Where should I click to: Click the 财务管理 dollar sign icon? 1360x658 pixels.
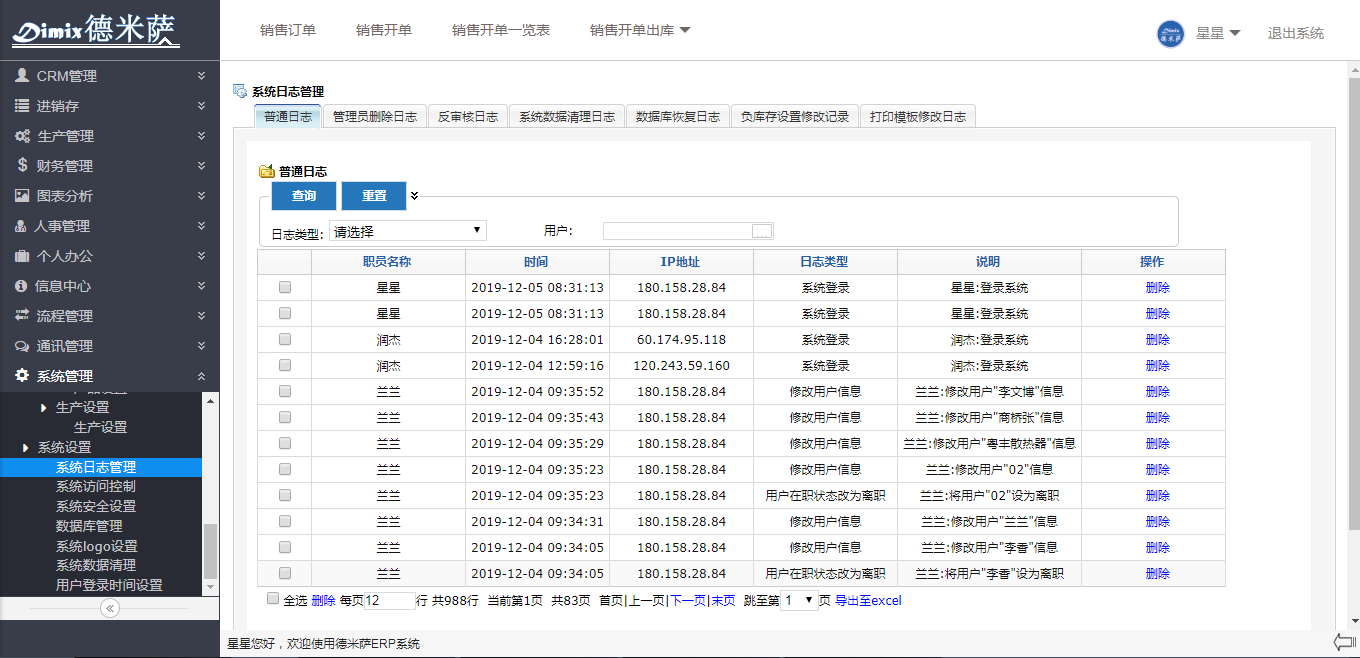(x=22, y=165)
